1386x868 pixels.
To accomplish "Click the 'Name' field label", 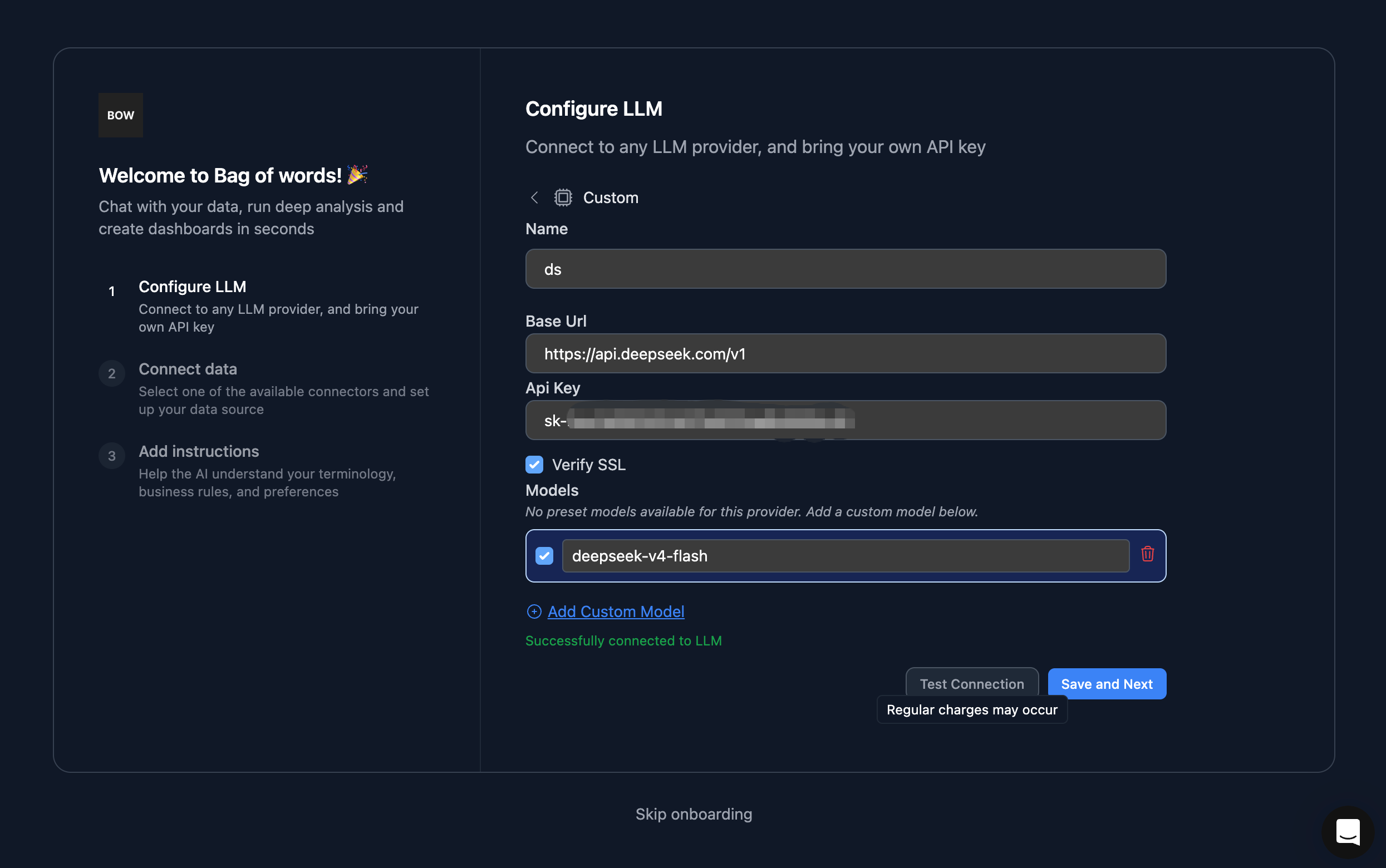I will (546, 229).
